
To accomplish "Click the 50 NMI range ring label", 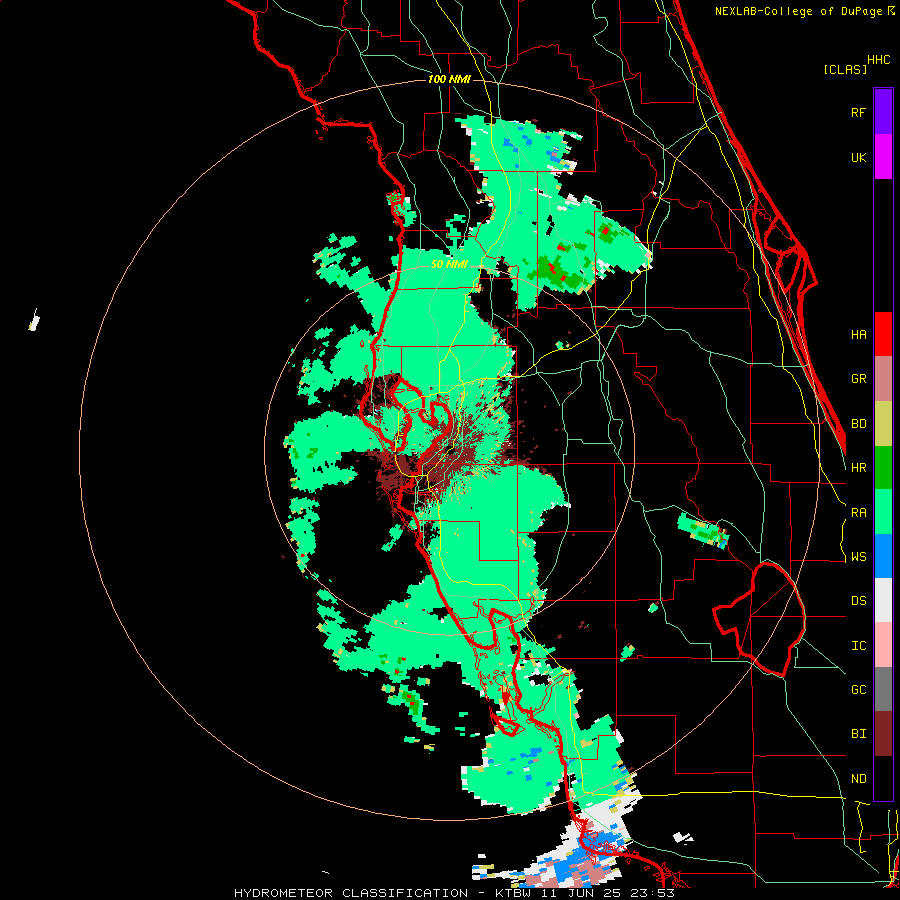I will pos(449,264).
